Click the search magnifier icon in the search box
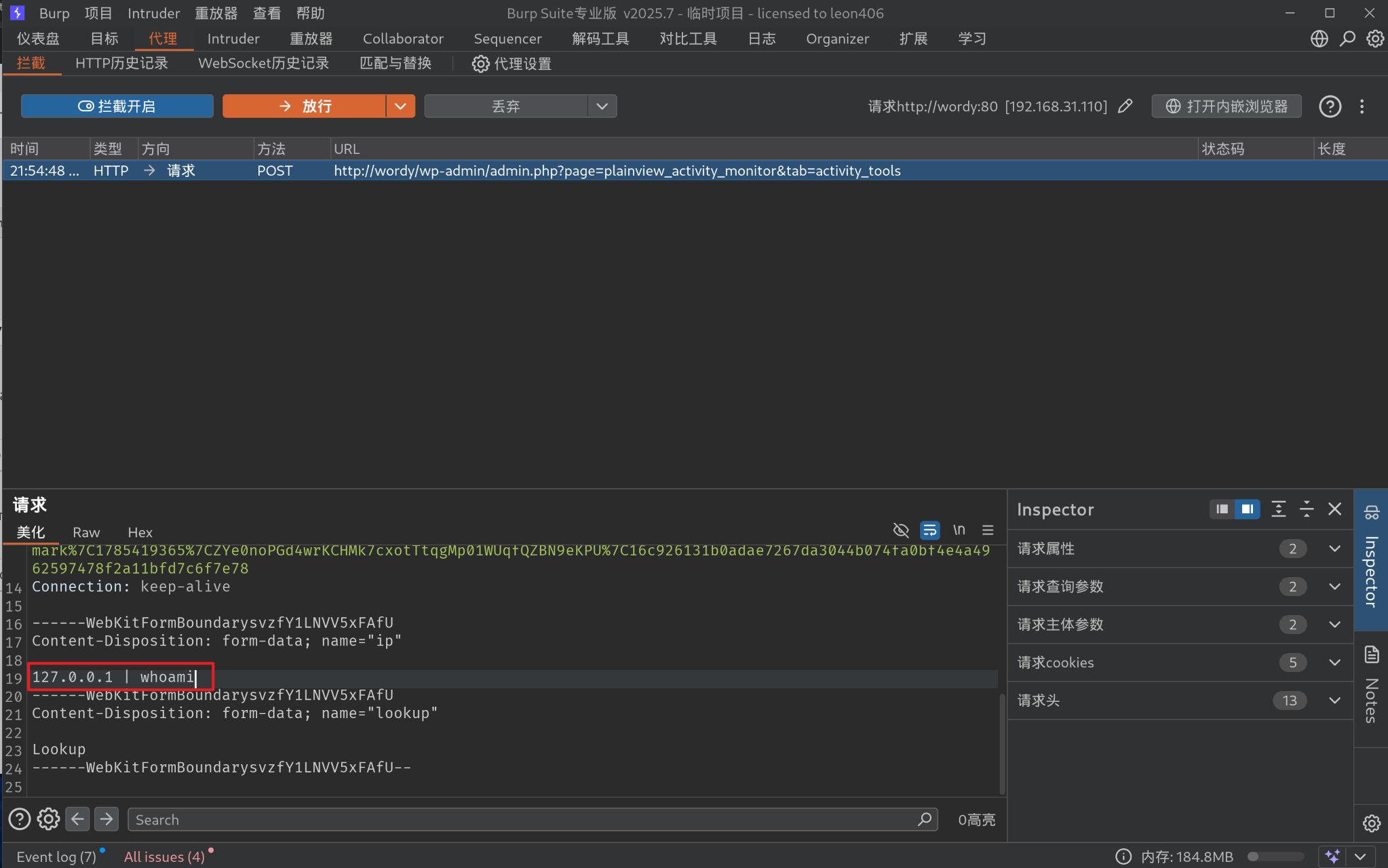The image size is (1388, 868). pyautogui.click(x=924, y=819)
